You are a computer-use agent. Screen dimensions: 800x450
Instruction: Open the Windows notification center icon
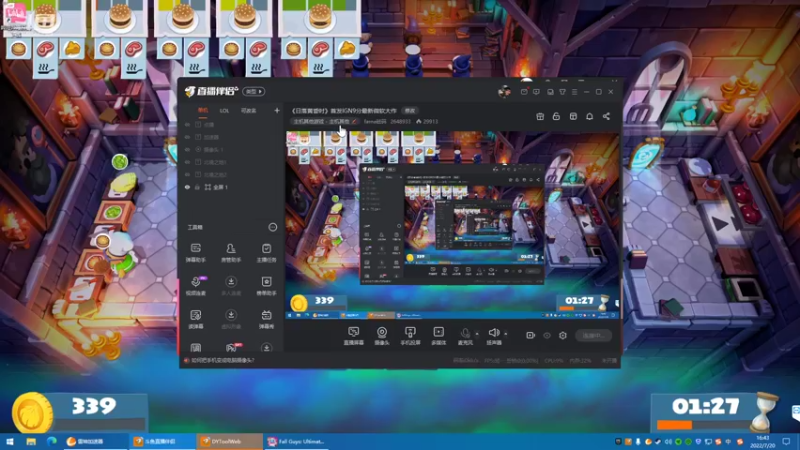tap(786, 441)
